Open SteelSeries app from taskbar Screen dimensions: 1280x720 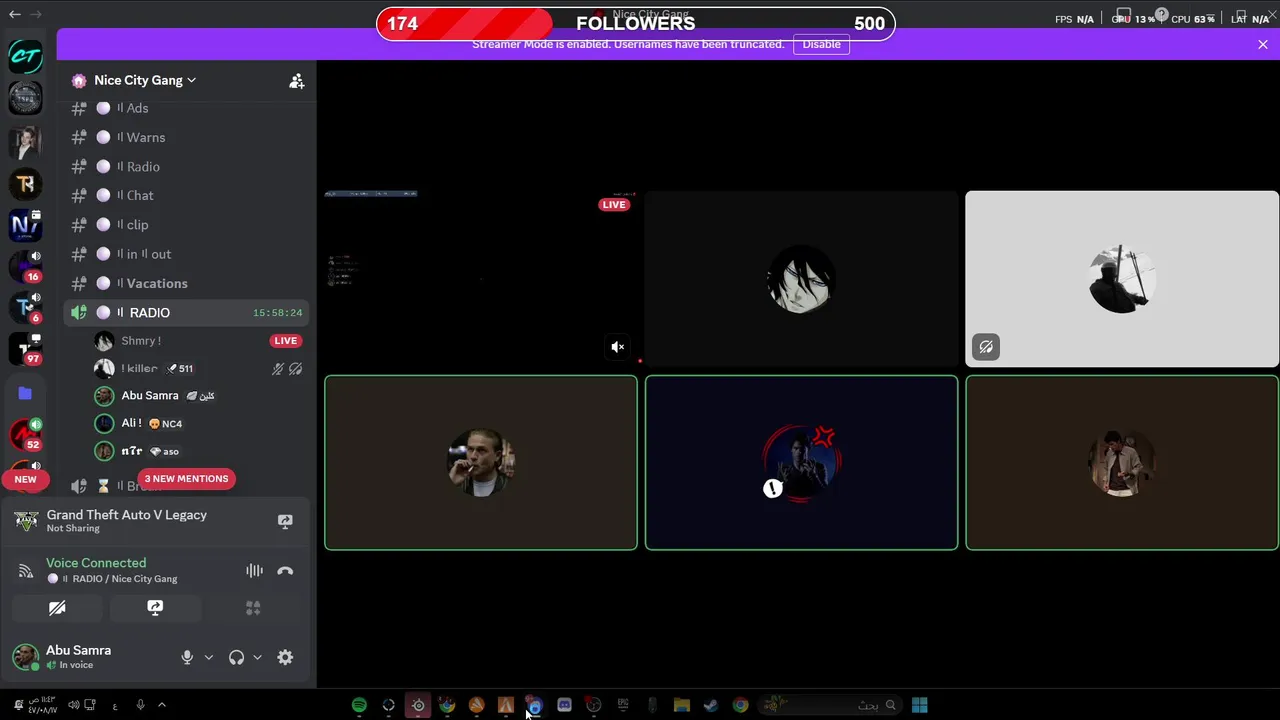[418, 705]
